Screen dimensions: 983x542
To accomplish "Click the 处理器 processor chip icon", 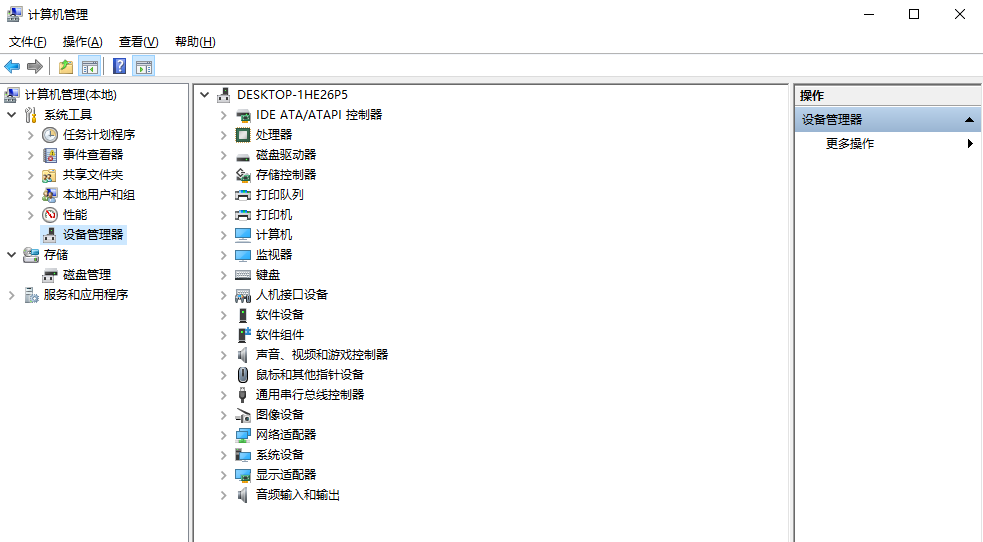I will pos(243,135).
